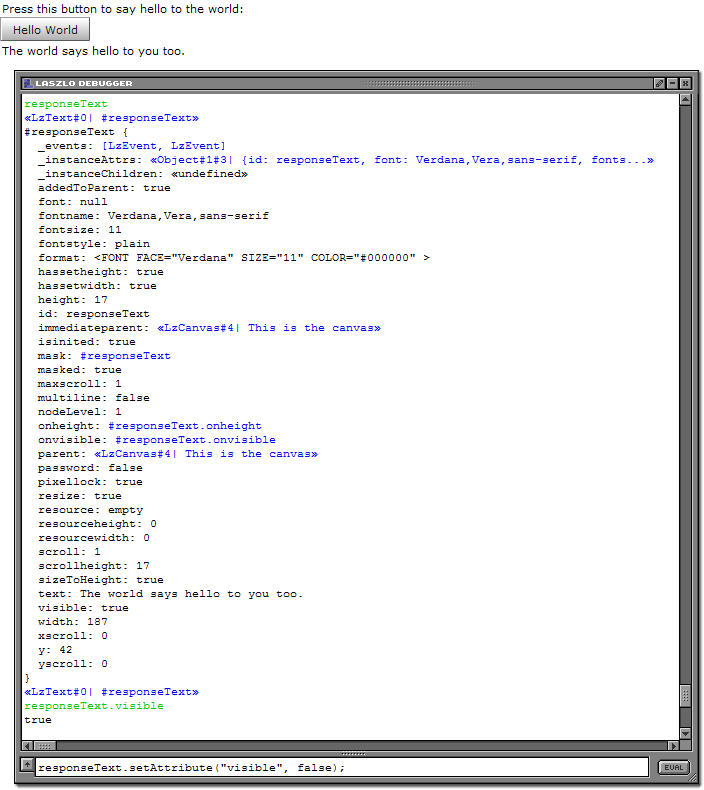Screen dimensions: 704x790
Task: Minimize the Laszlo Debugger window
Action: [x=672, y=84]
